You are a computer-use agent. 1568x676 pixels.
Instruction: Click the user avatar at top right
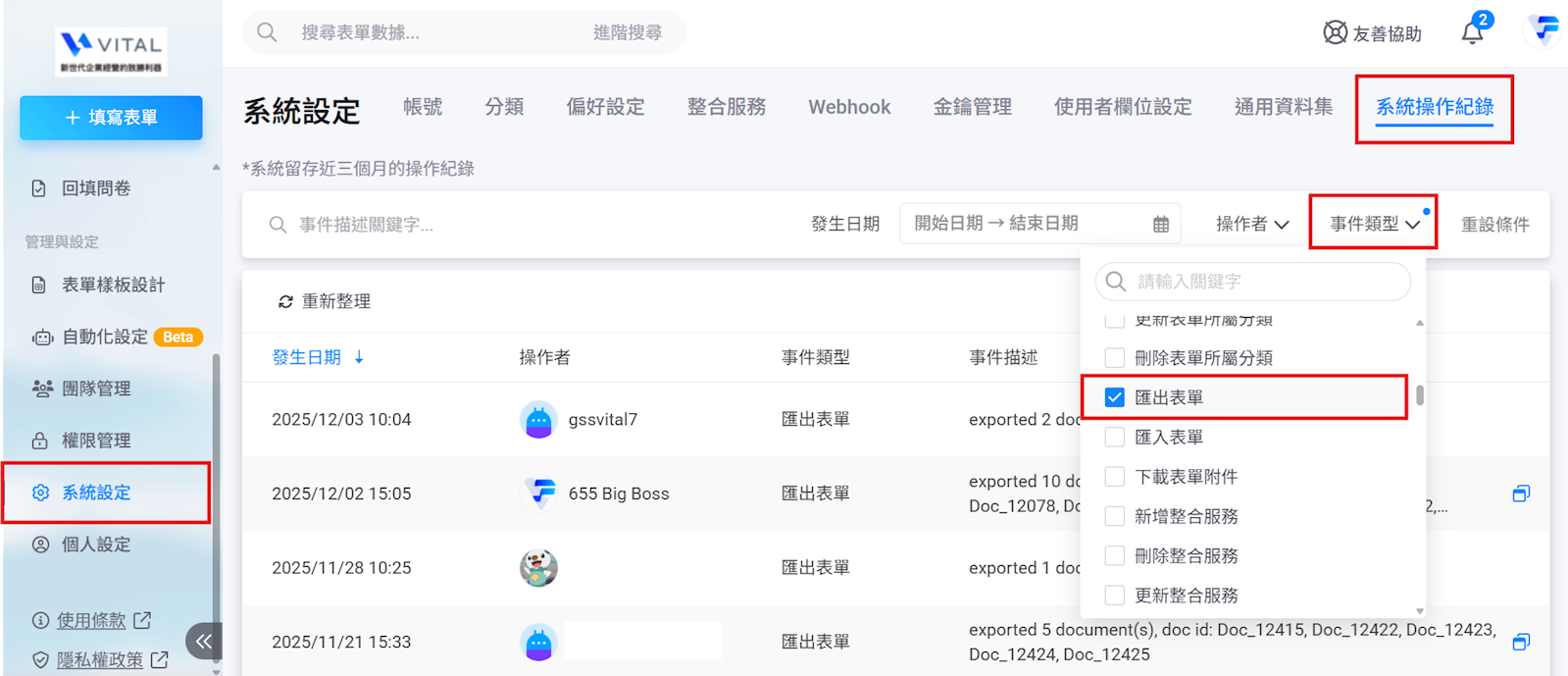tap(1544, 29)
